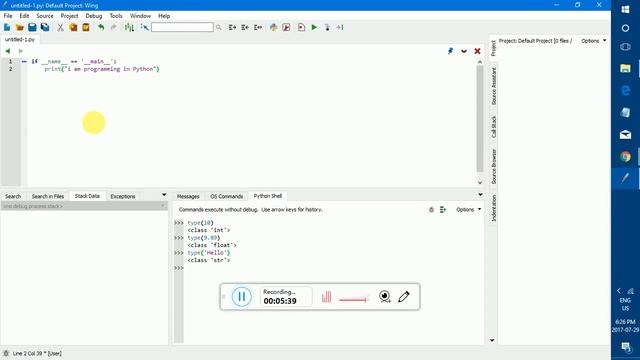Image resolution: width=640 pixels, height=360 pixels.
Task: Open the Help menu
Action: pos(164,16)
